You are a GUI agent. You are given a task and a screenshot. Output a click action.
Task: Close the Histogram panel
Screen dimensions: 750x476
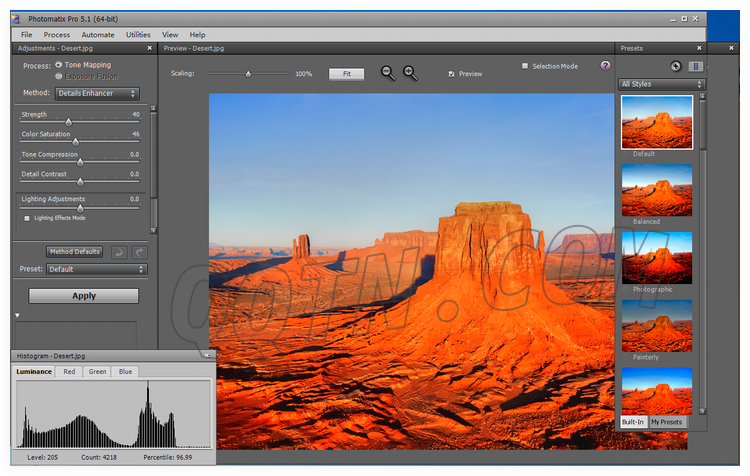click(207, 355)
